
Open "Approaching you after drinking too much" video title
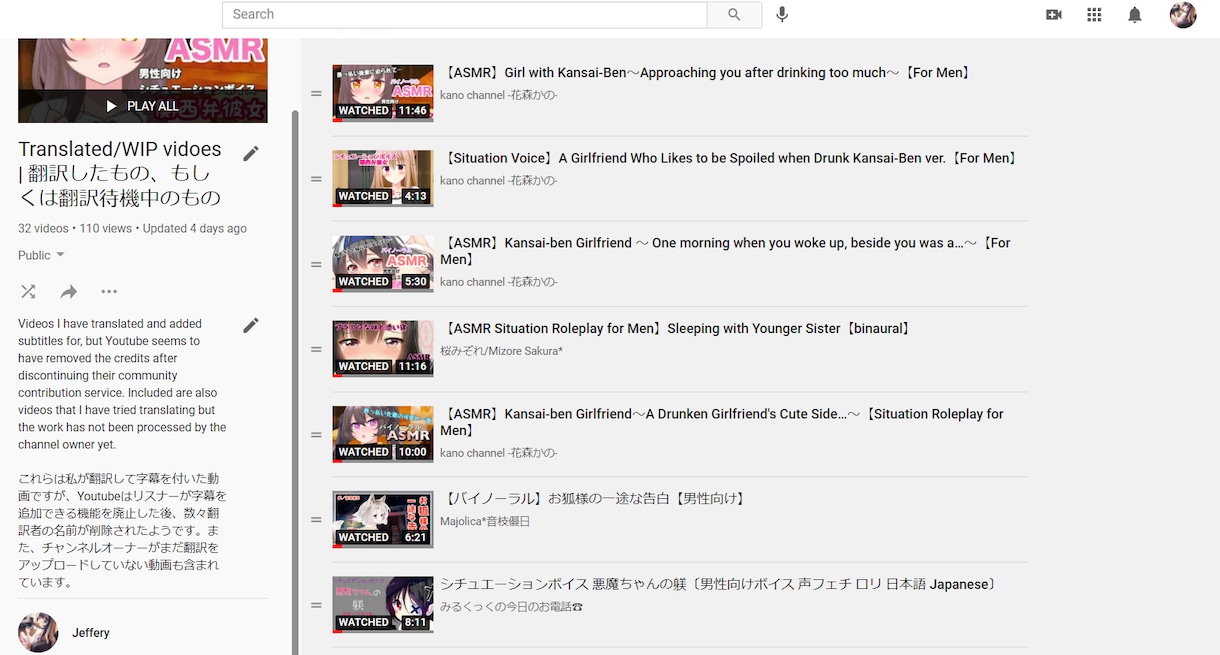click(706, 73)
